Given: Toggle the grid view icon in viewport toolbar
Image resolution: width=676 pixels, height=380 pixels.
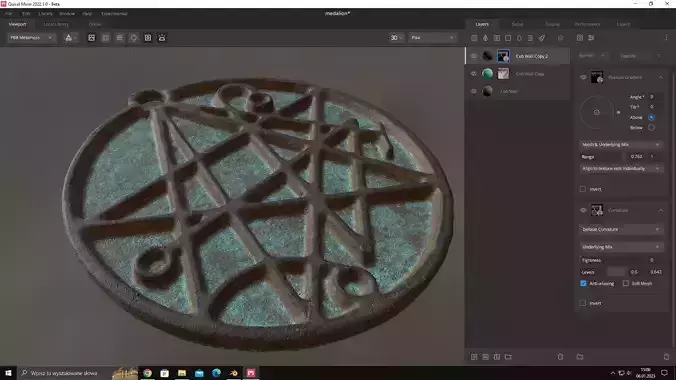Looking at the screenshot, I should (106, 38).
